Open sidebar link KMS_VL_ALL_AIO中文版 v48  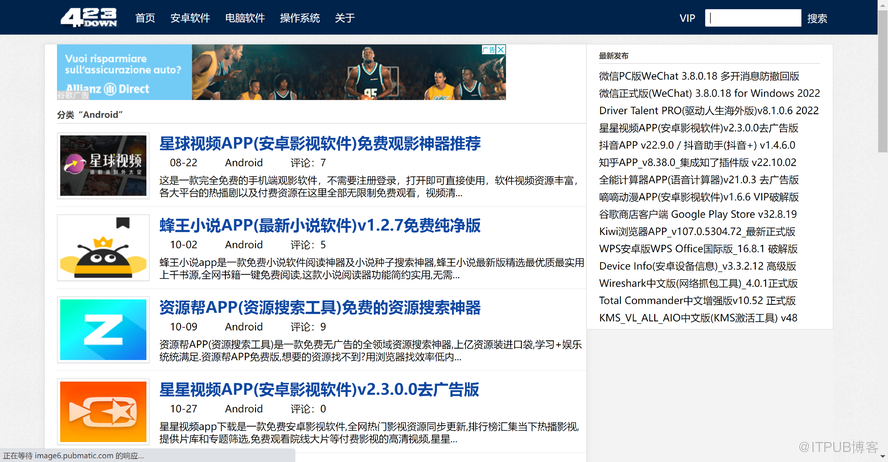pos(698,318)
